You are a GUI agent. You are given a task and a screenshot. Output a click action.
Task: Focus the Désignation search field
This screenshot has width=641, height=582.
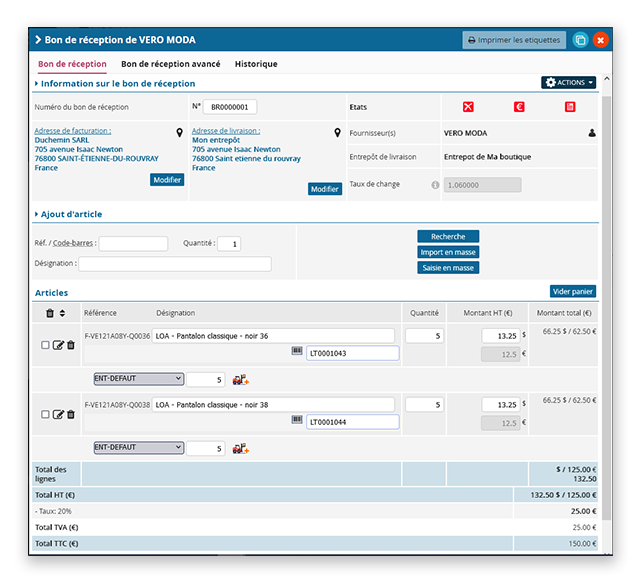(x=175, y=264)
